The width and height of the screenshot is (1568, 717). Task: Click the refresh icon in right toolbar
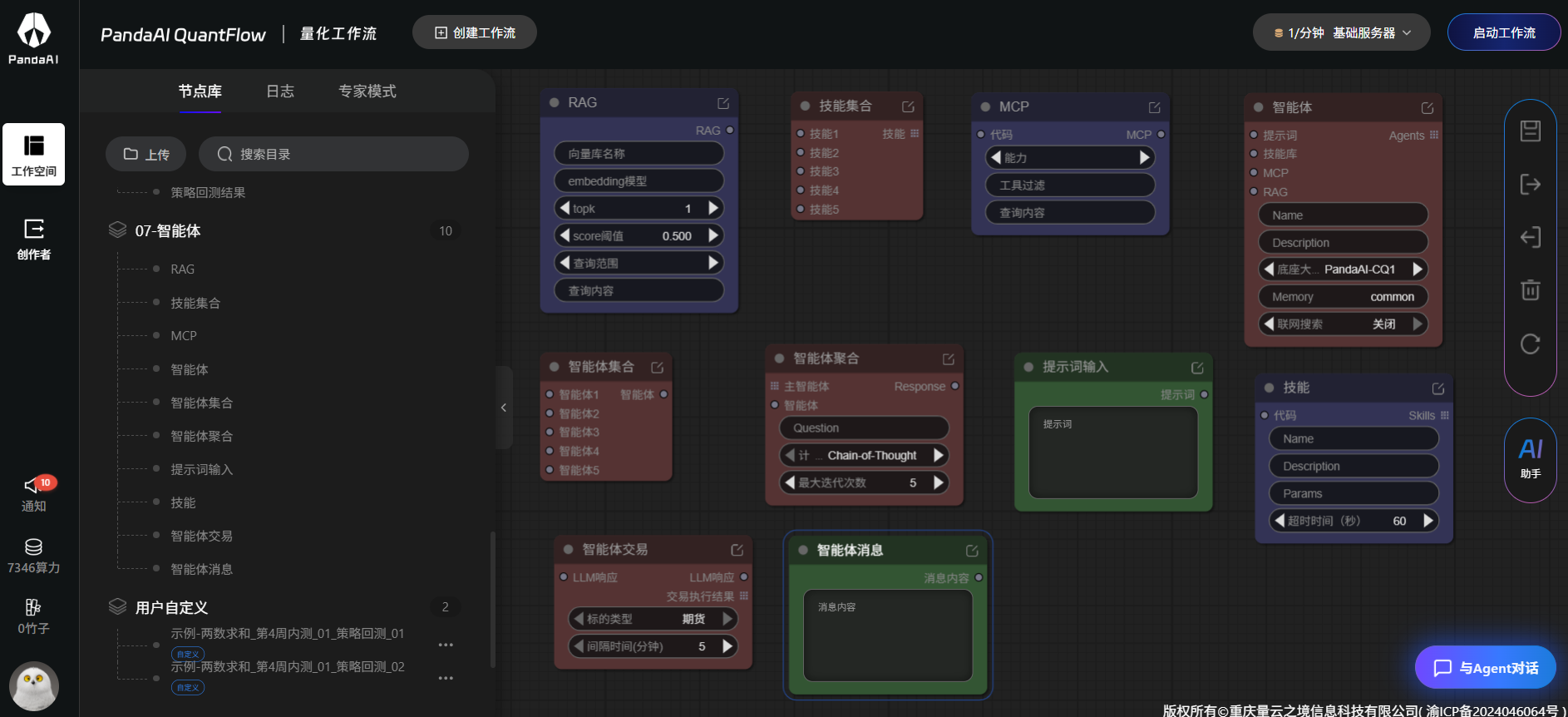pos(1530,344)
